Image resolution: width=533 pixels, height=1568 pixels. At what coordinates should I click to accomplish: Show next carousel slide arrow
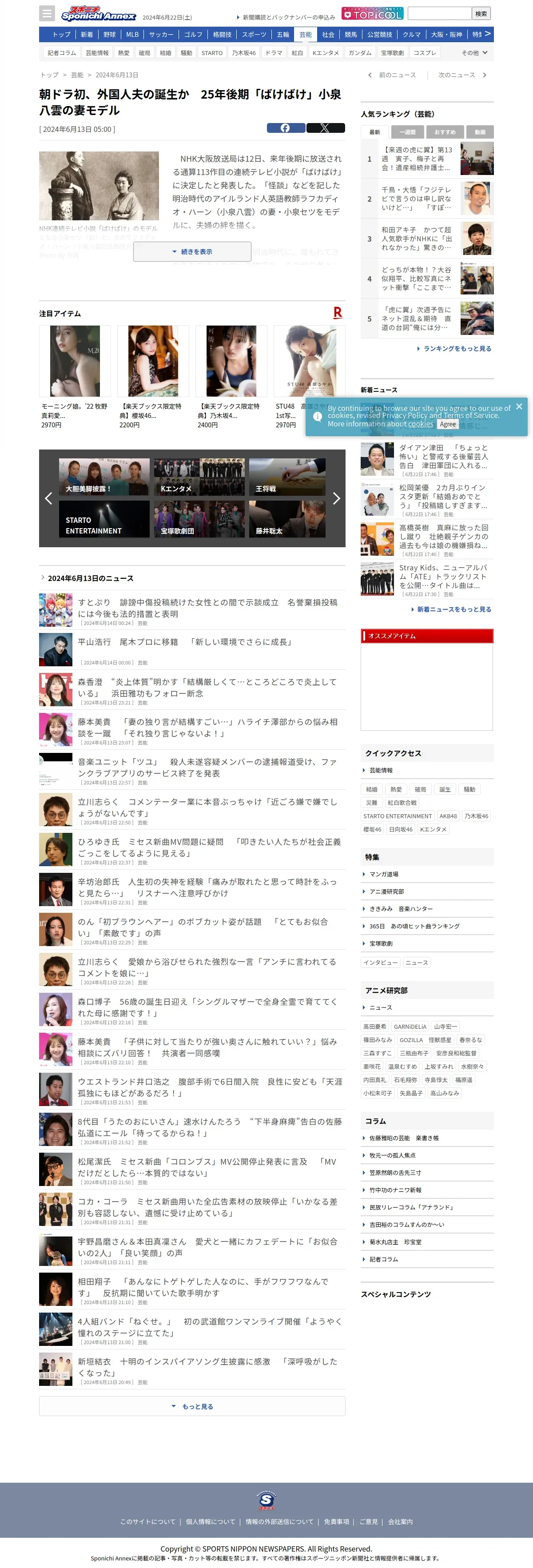[x=337, y=498]
